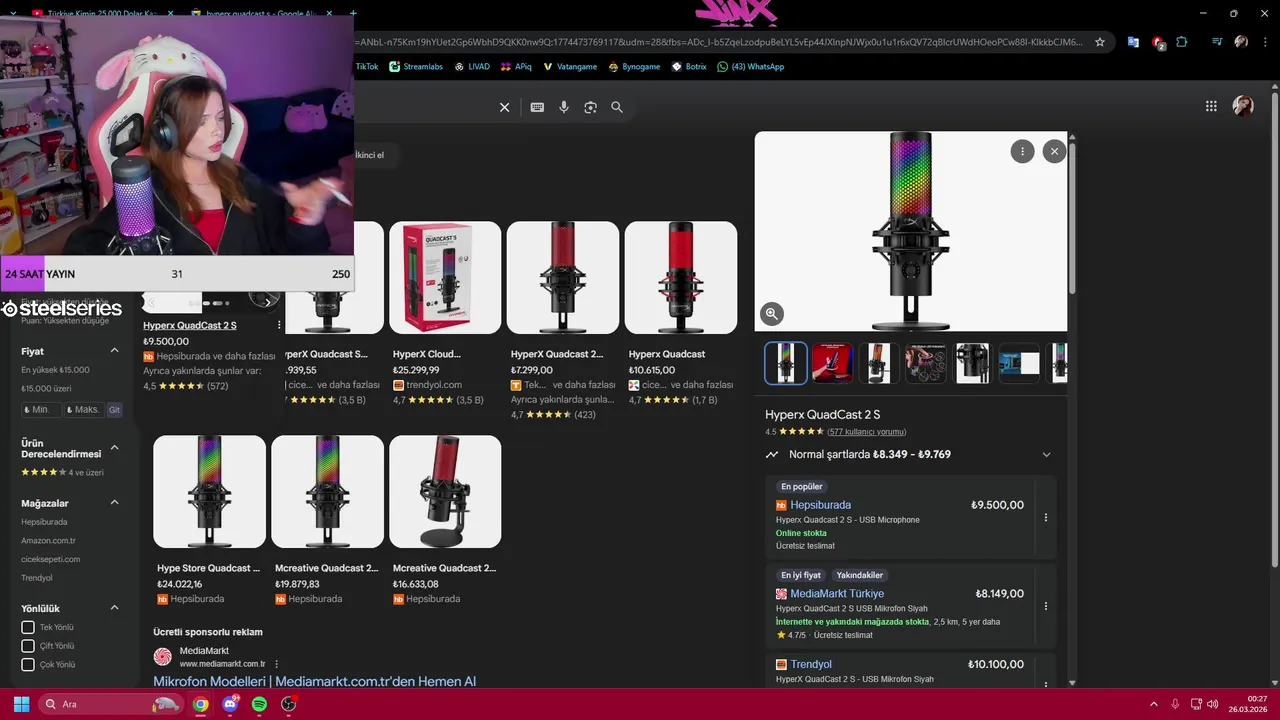Open the Google account profile picture
The width and height of the screenshot is (1280, 720).
coord(1243,106)
